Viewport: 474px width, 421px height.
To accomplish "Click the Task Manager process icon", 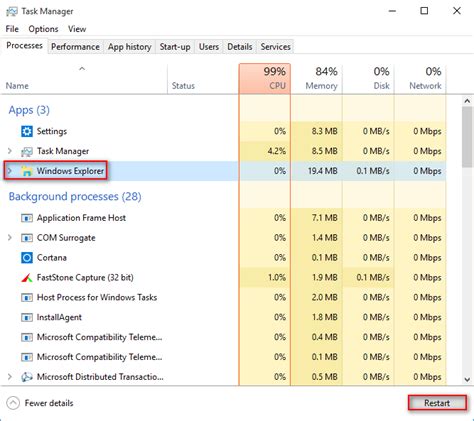I will pyautogui.click(x=27, y=151).
